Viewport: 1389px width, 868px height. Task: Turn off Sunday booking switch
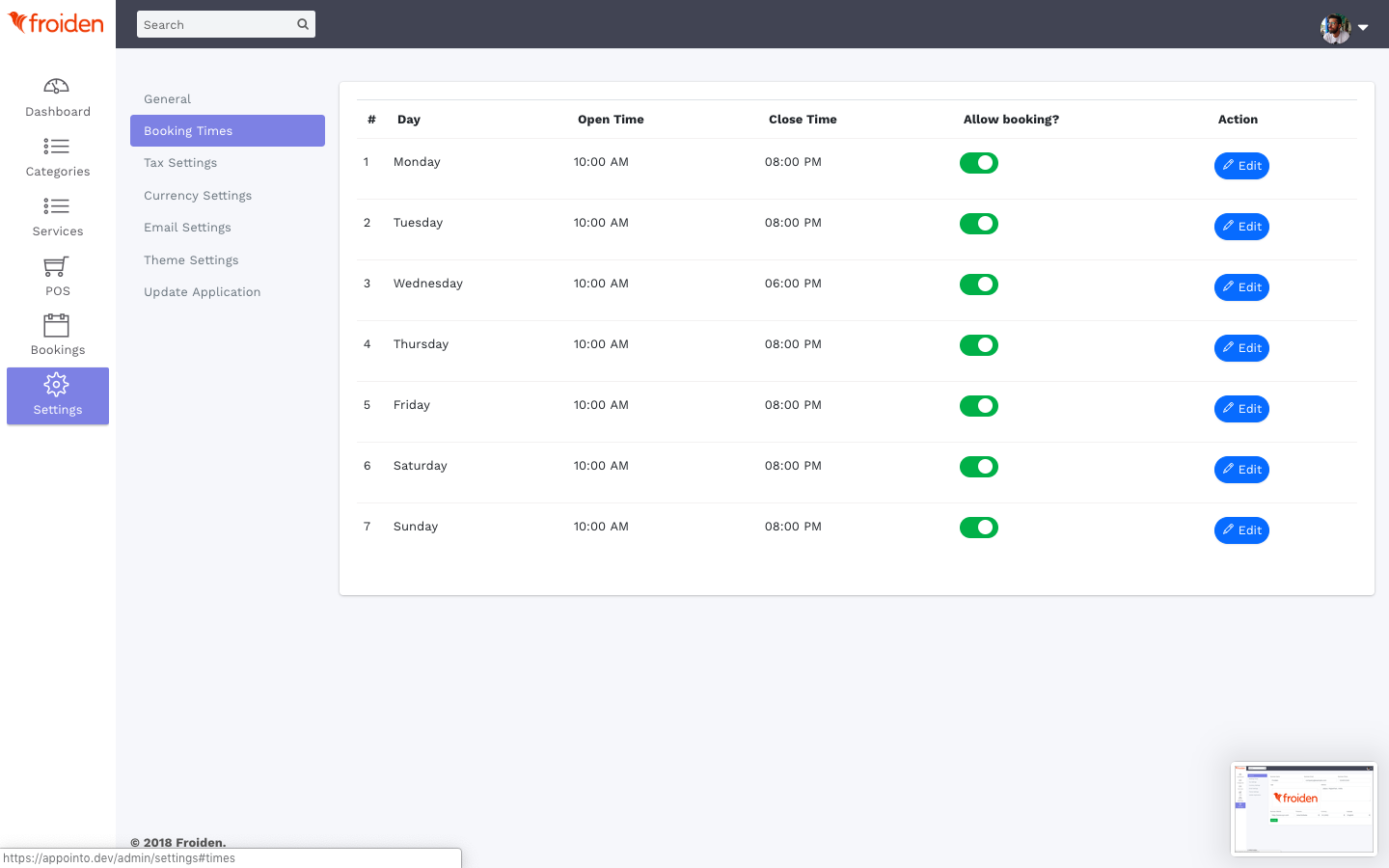978,528
